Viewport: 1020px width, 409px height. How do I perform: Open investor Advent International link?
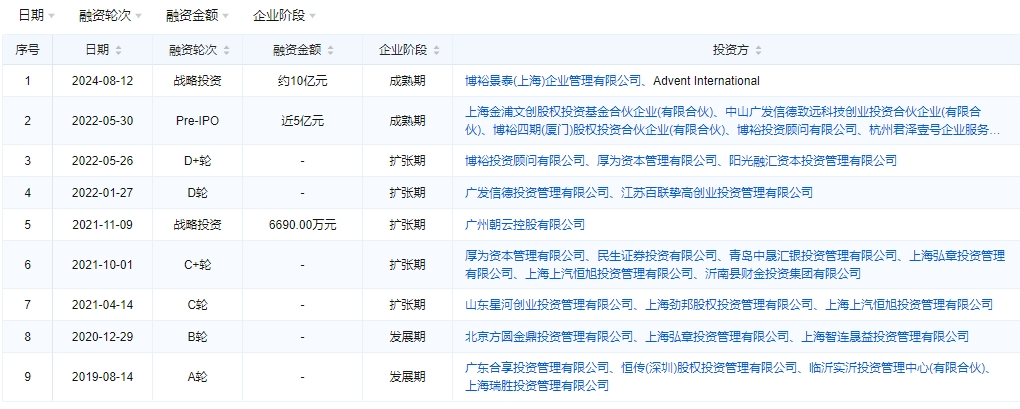706,81
